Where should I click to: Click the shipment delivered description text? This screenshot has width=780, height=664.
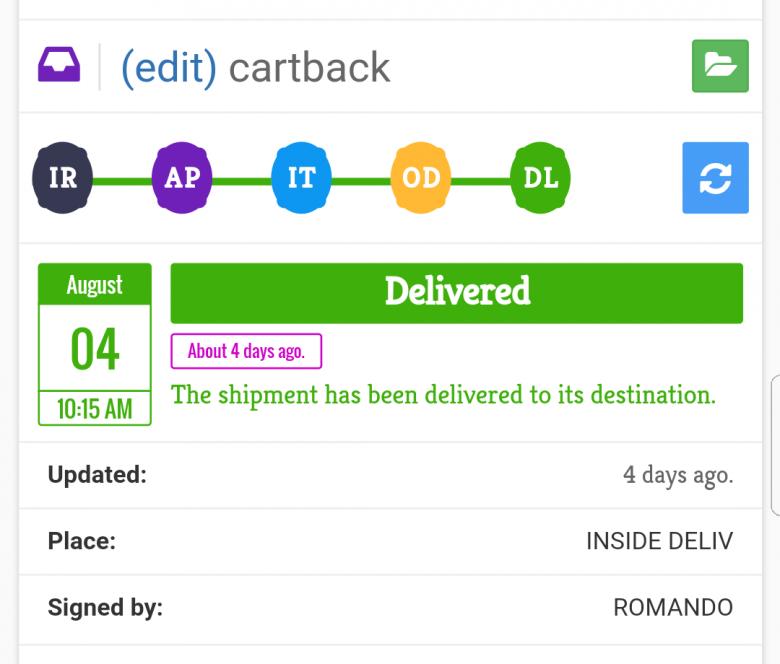coord(443,394)
